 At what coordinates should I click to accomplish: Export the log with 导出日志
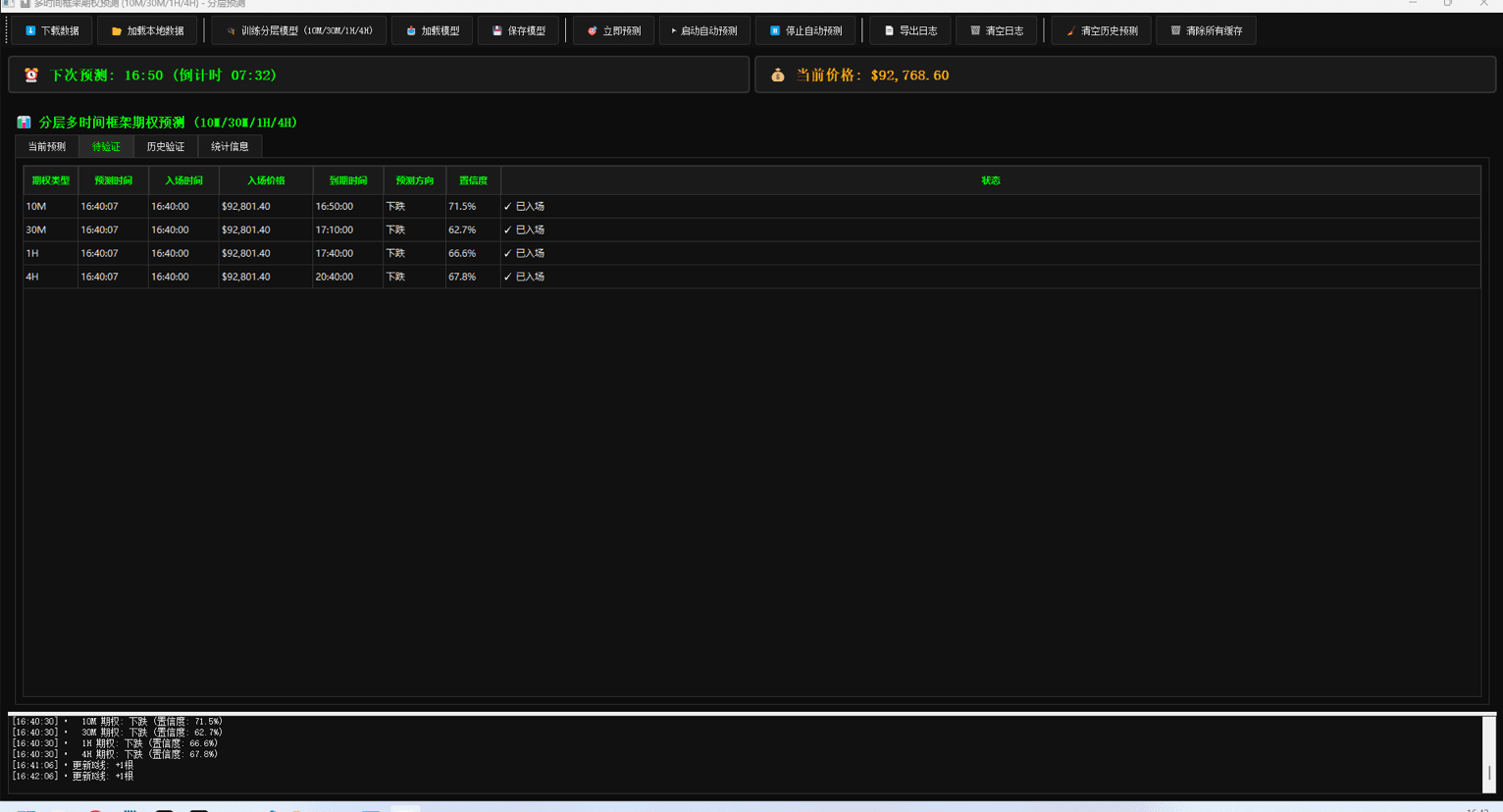[x=909, y=30]
